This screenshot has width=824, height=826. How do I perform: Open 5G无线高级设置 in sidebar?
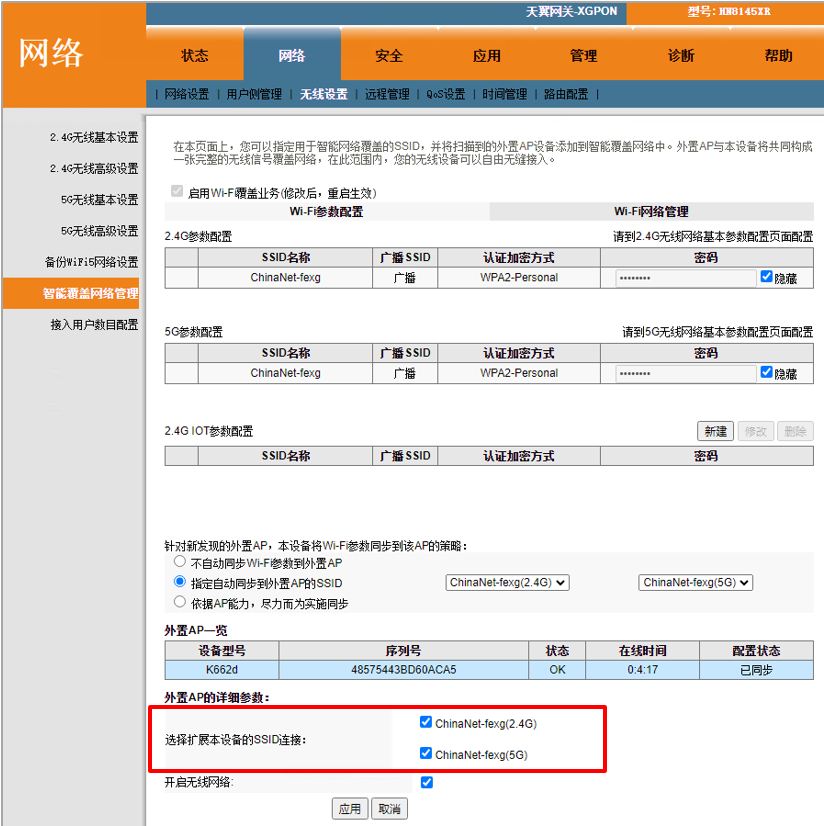tap(100, 231)
